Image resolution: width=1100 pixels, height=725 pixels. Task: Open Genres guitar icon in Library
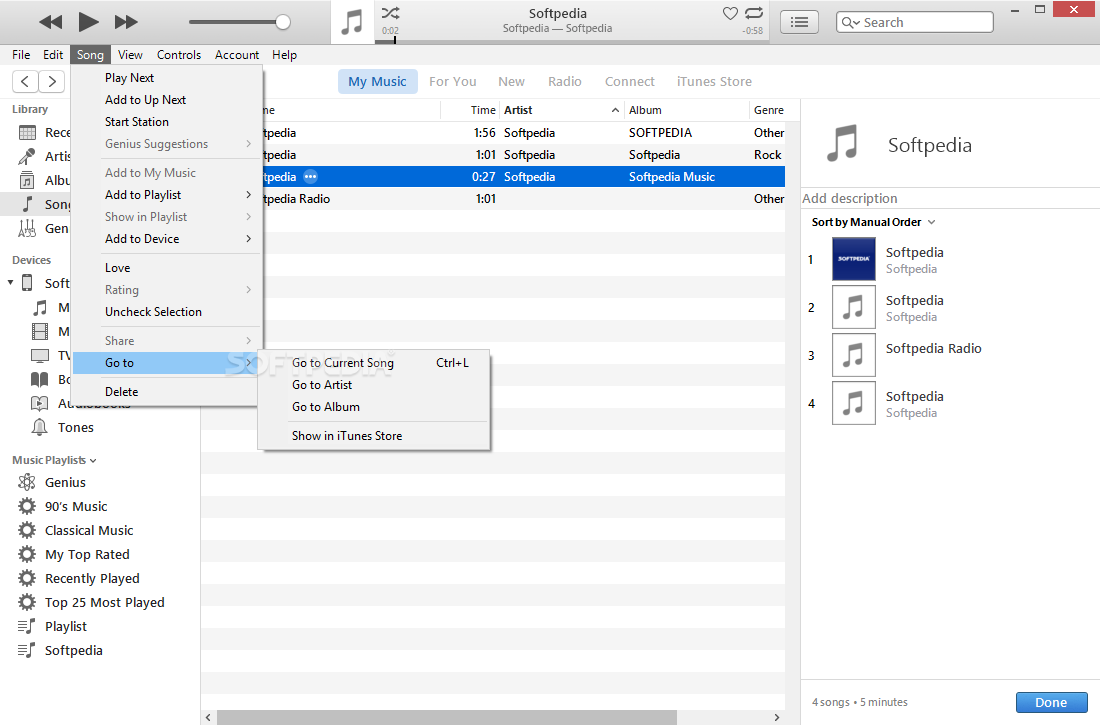(27, 228)
